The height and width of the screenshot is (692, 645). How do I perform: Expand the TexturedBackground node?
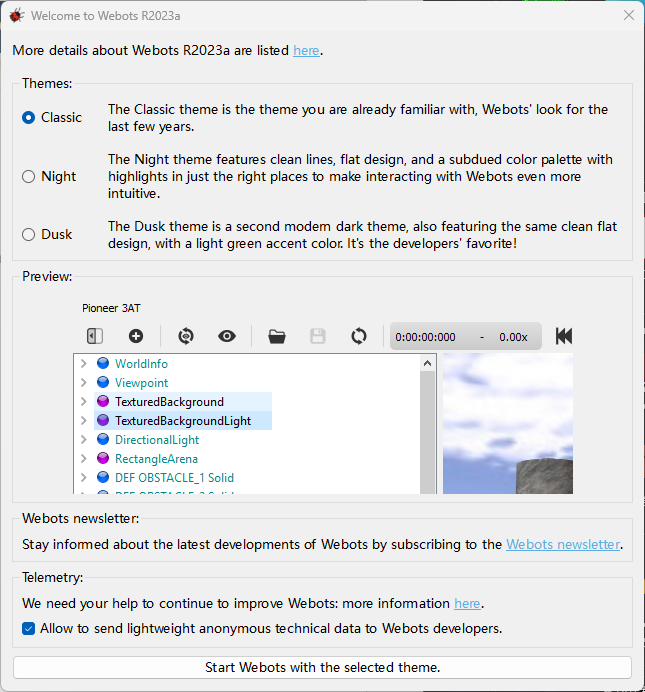(83, 401)
